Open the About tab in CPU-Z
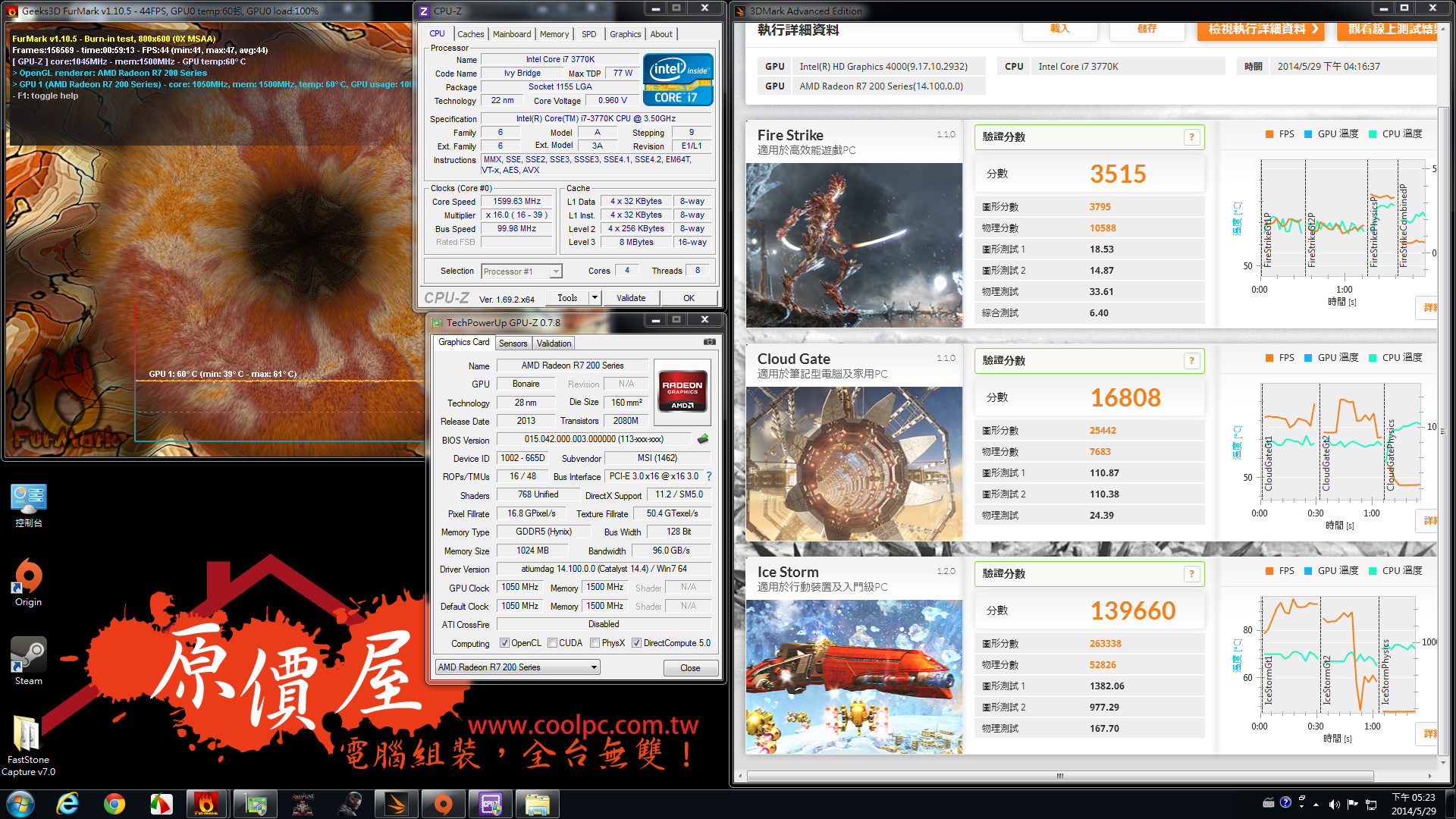 [661, 34]
